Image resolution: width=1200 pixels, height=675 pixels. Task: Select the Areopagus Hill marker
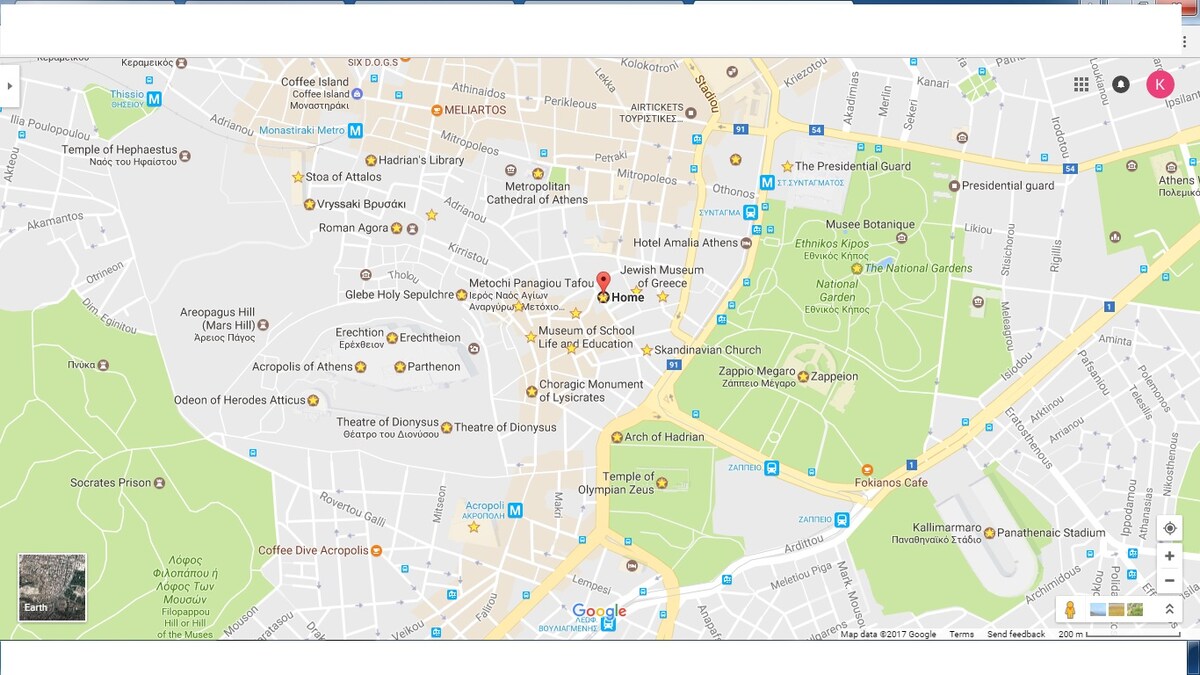click(x=263, y=325)
